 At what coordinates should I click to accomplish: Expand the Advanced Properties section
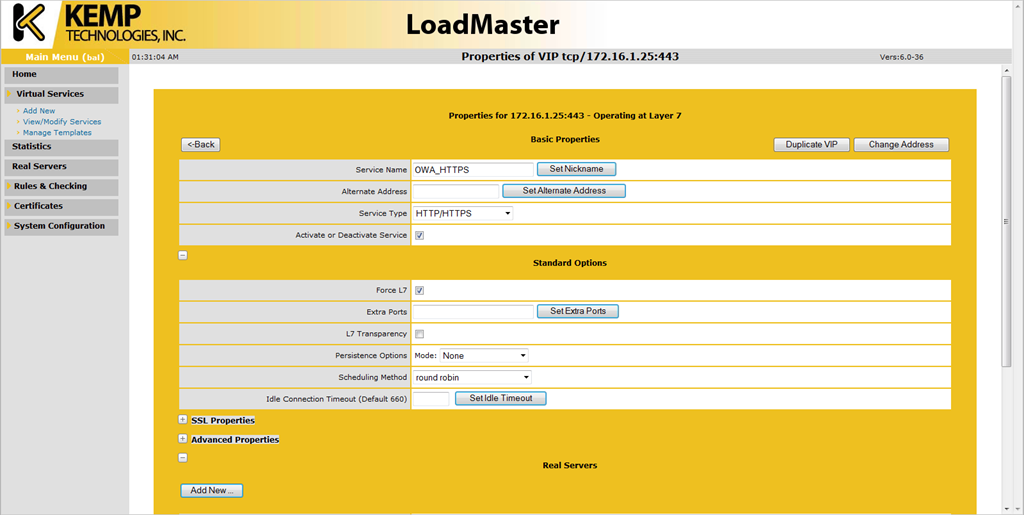pyautogui.click(x=183, y=439)
